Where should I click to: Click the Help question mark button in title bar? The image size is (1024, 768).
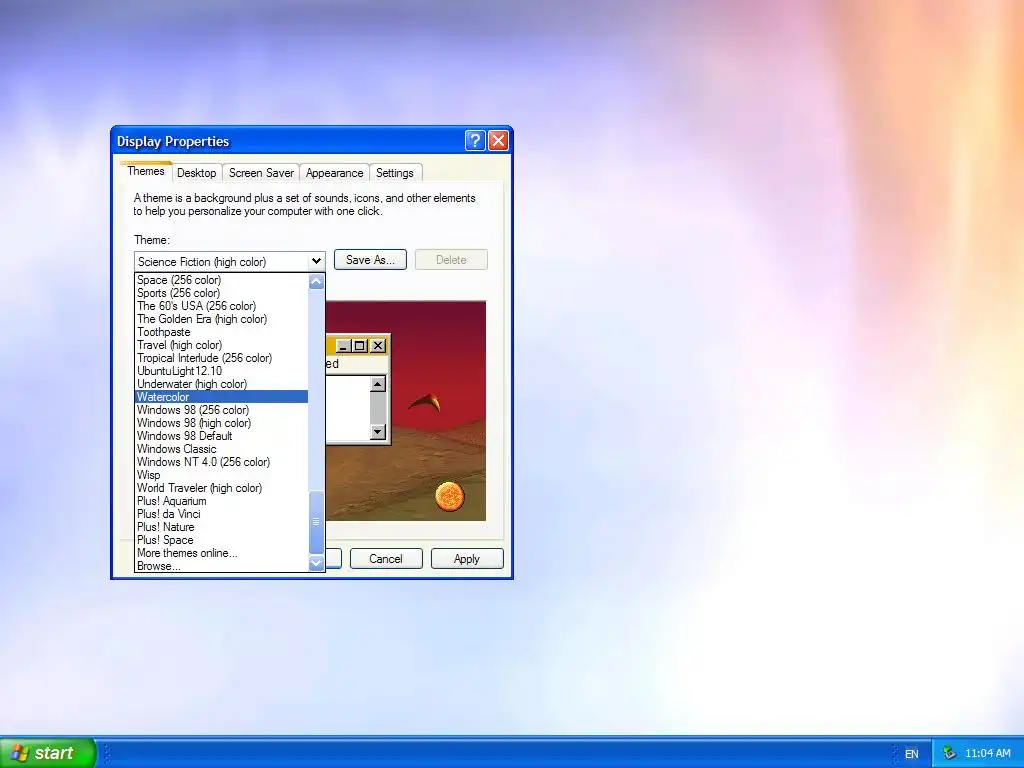tap(475, 140)
